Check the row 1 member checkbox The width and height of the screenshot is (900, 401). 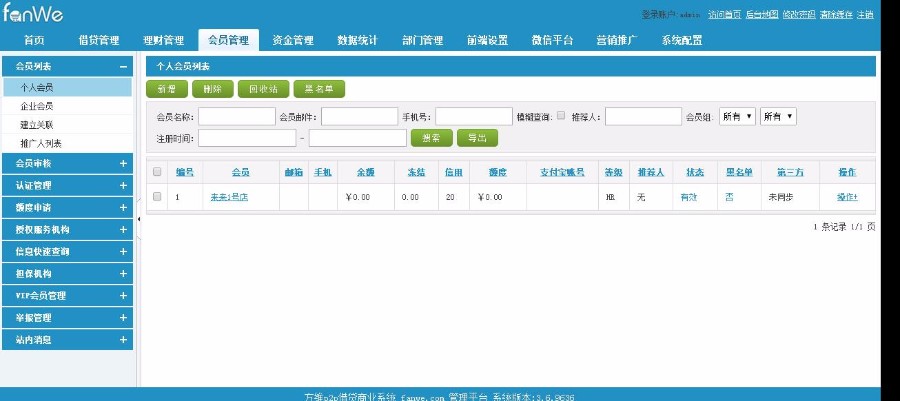point(157,196)
